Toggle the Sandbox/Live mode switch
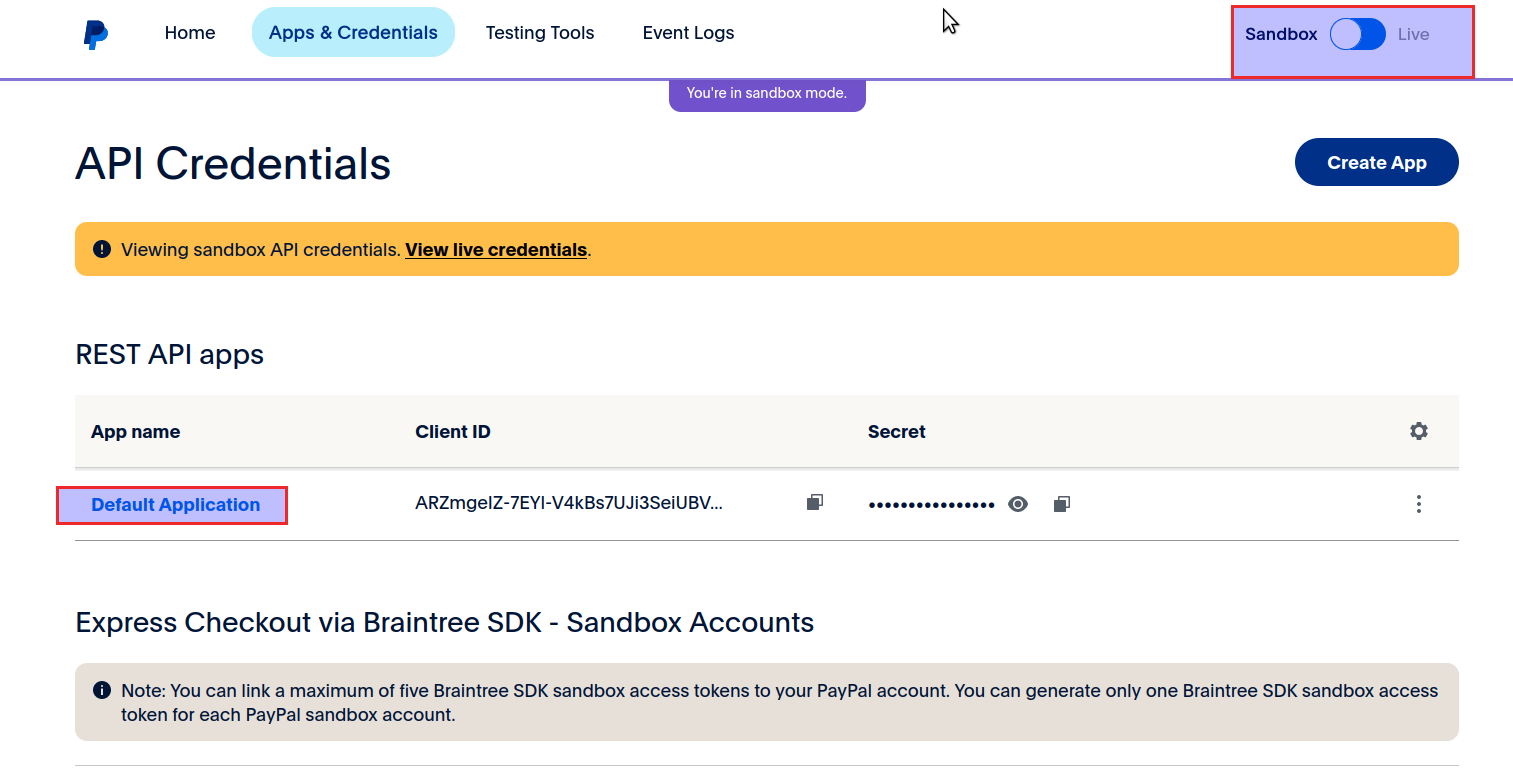The height and width of the screenshot is (781, 1513). (x=1357, y=34)
